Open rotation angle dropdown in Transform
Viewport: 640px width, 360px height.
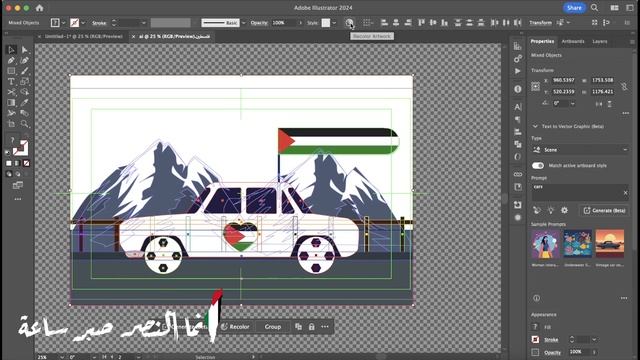coord(572,104)
